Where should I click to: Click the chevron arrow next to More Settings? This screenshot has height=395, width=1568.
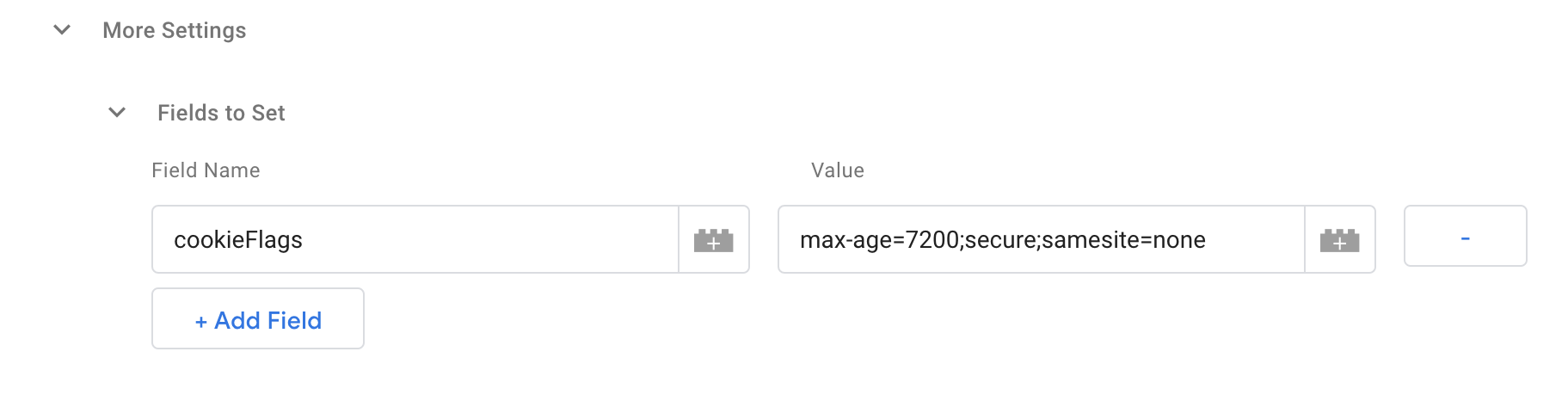tap(62, 30)
